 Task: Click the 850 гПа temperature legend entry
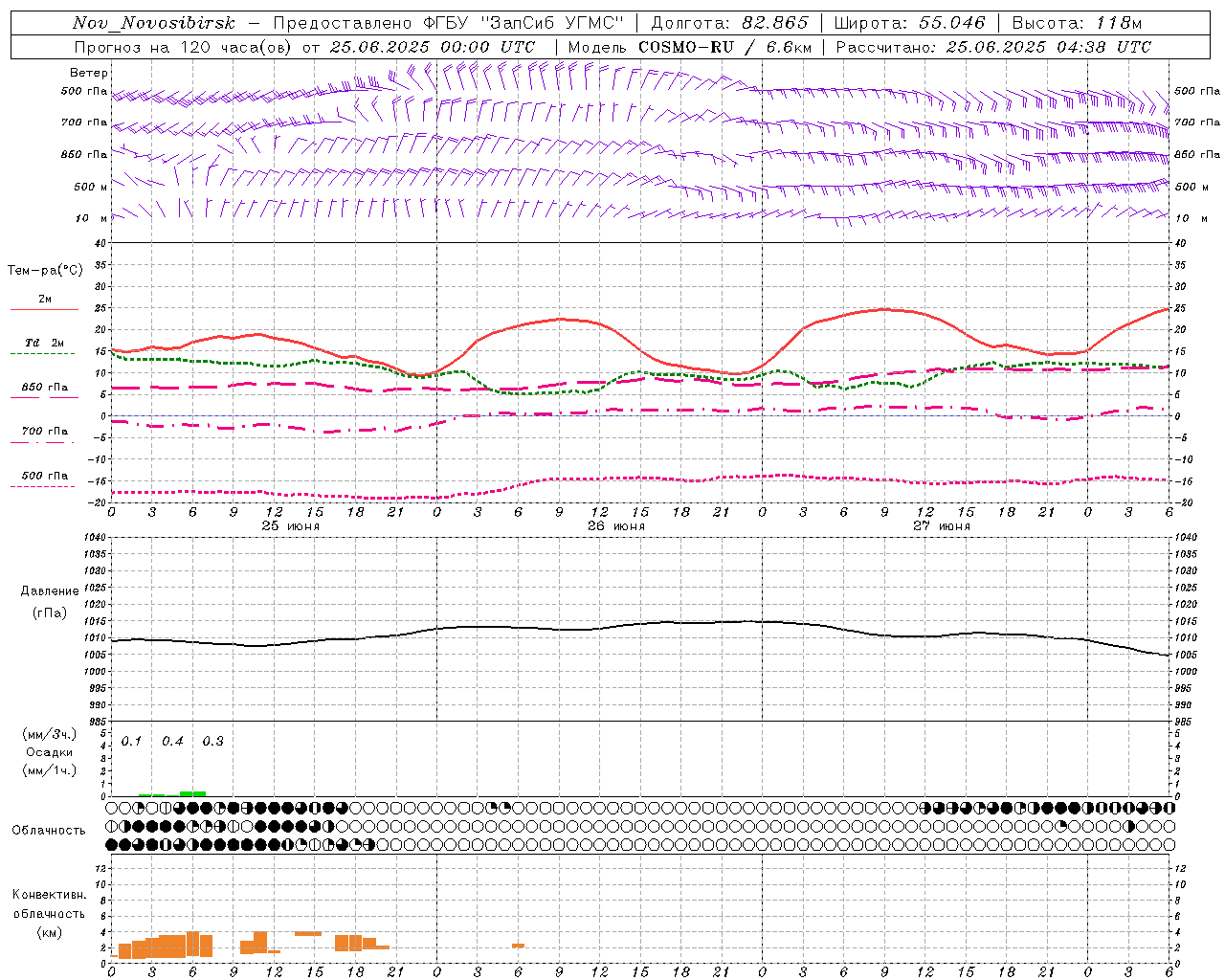pyautogui.click(x=45, y=387)
